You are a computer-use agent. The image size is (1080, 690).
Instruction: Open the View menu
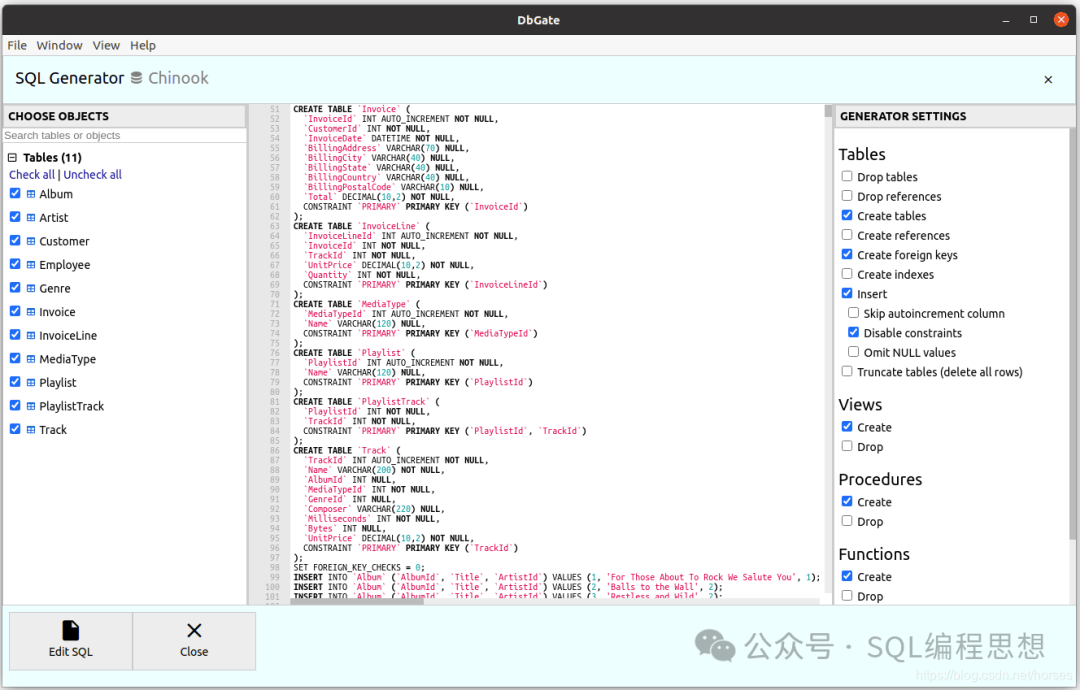tap(106, 45)
